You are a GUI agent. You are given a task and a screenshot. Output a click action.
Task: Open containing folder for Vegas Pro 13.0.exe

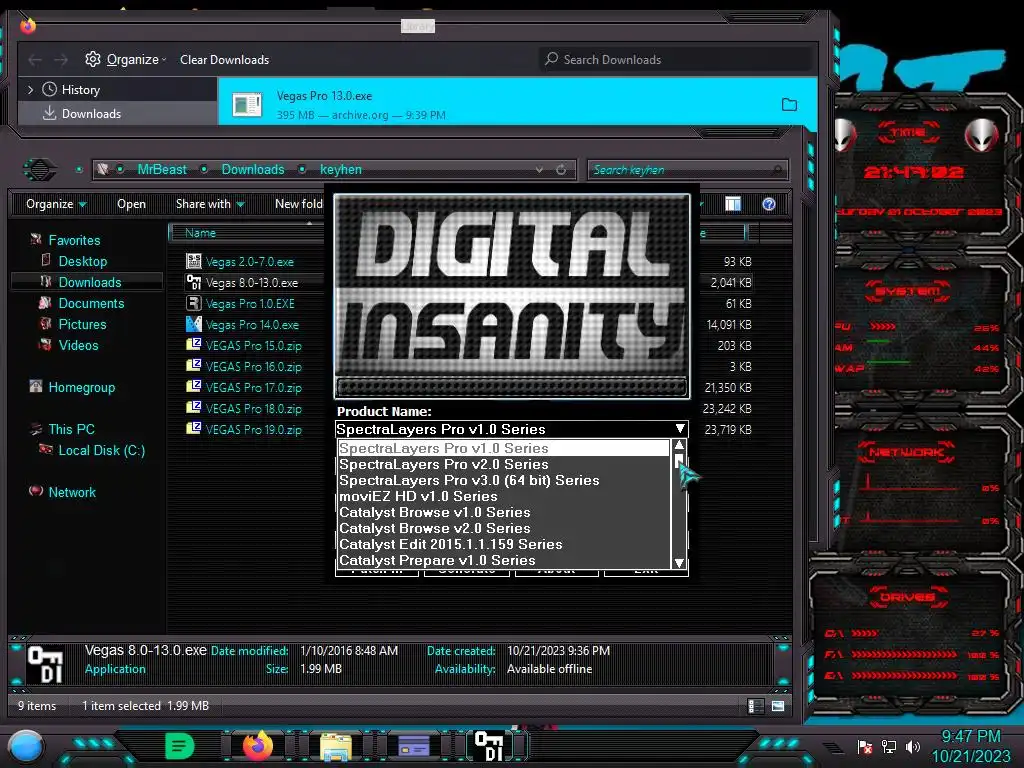click(789, 104)
